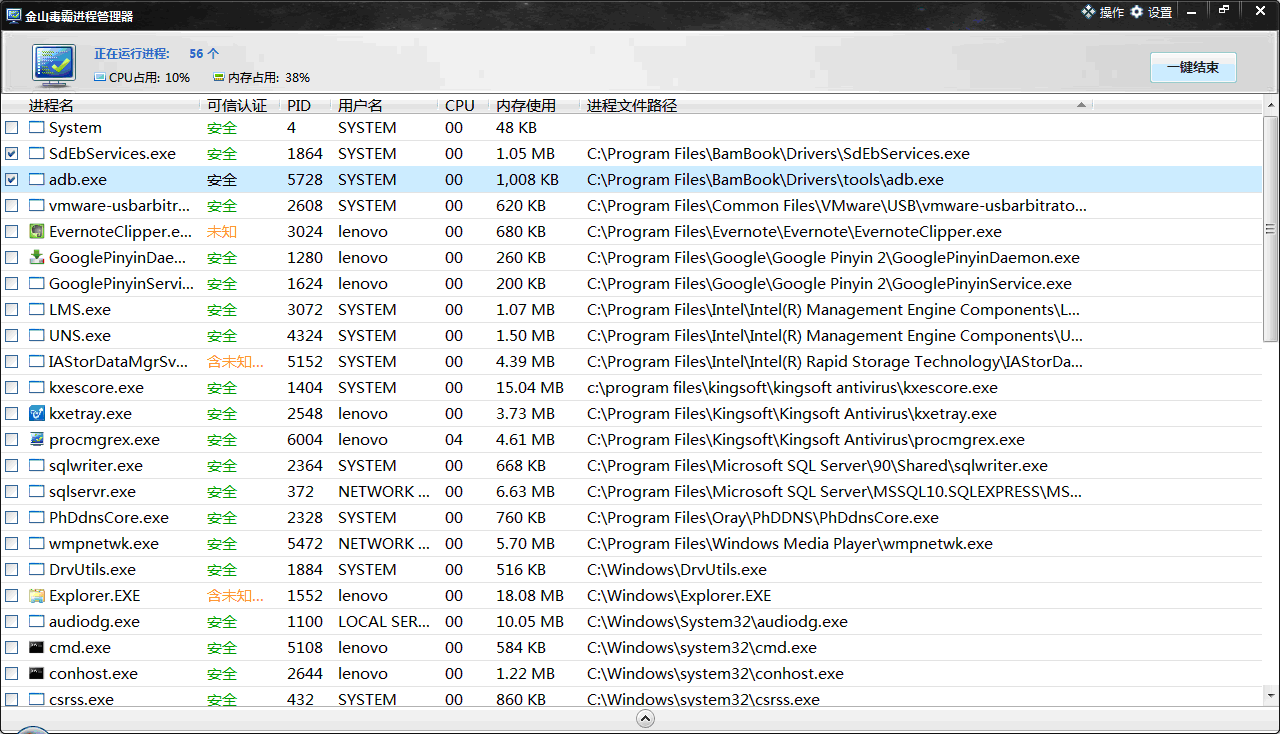Image resolution: width=1280 pixels, height=734 pixels.
Task: Check the sqlwriter.exe process checkbox
Action: [12, 466]
